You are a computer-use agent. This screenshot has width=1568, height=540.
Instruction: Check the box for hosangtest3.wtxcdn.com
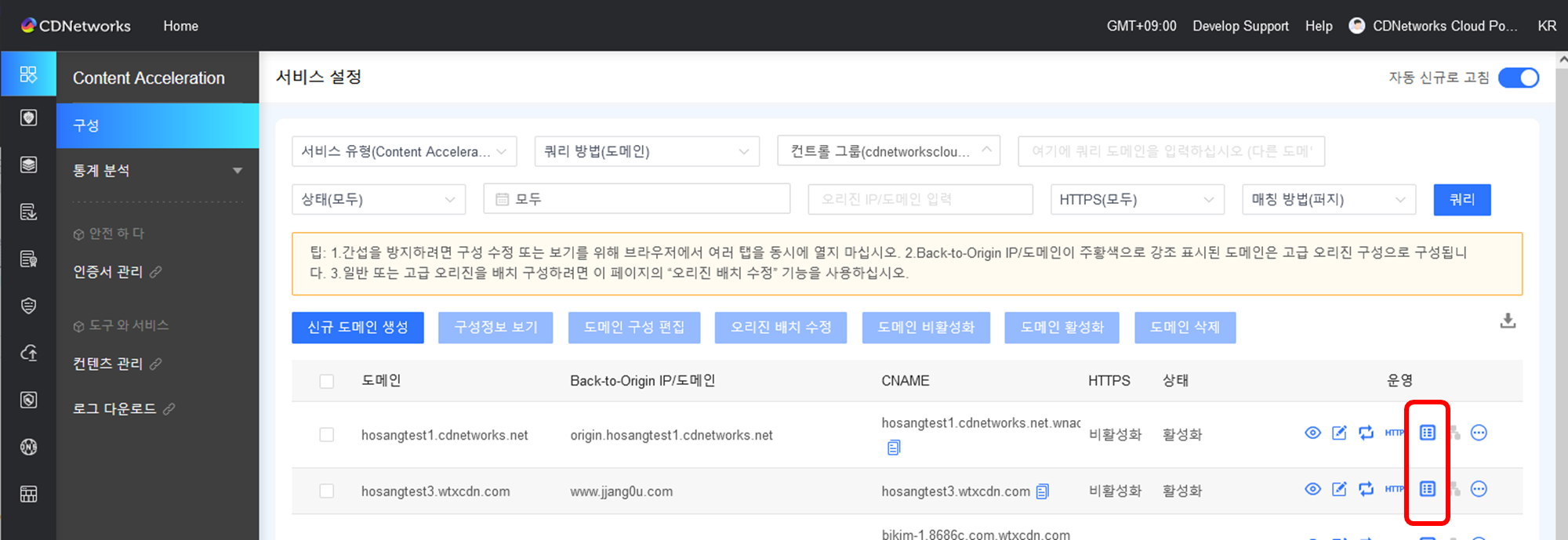[327, 491]
